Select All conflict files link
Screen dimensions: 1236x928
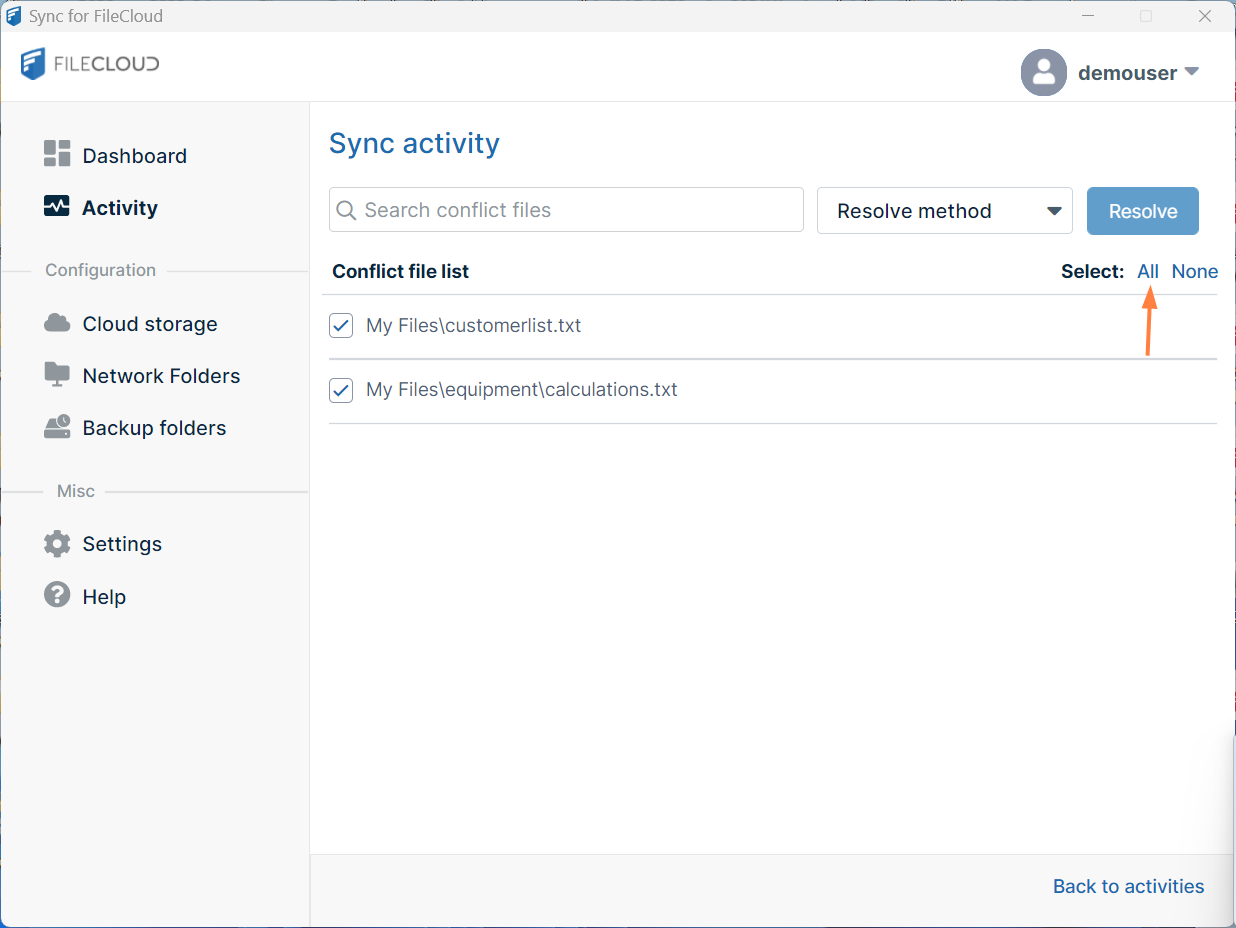coord(1147,271)
